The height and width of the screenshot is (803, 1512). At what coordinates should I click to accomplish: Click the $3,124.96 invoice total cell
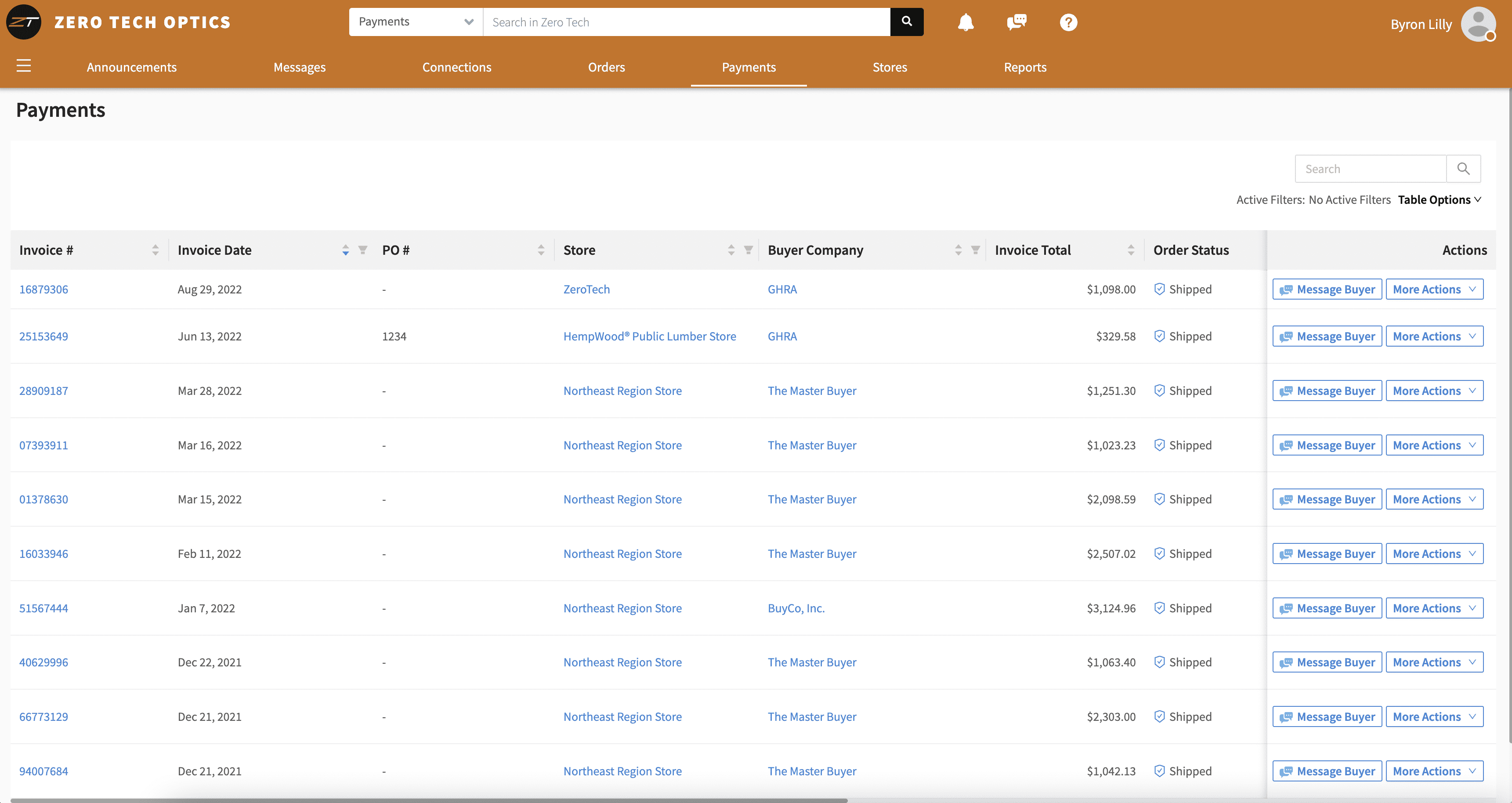pyautogui.click(x=1110, y=608)
